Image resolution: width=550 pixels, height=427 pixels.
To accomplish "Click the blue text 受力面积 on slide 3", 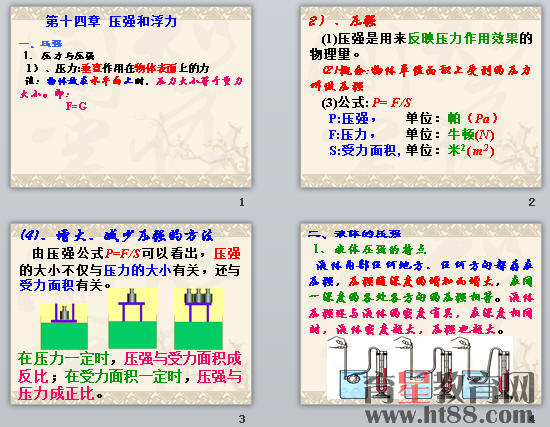I will point(47,285).
